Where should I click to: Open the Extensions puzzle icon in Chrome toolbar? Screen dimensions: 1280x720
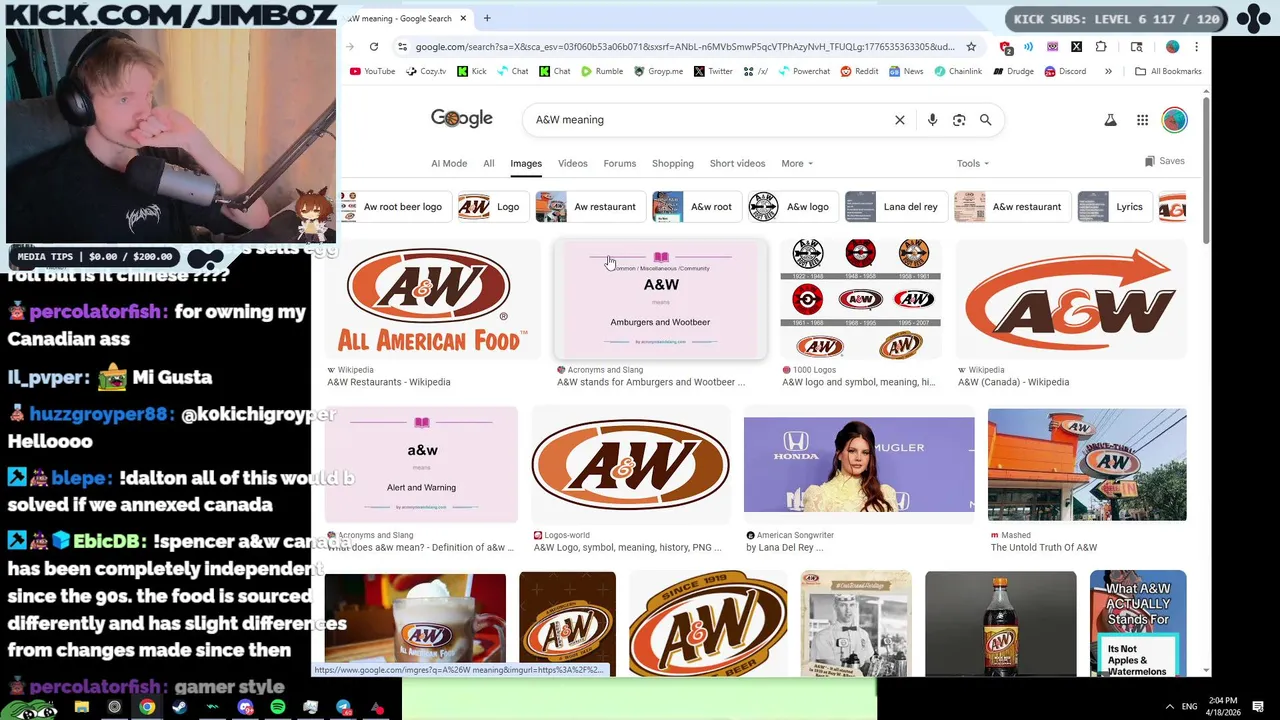coord(1101,47)
